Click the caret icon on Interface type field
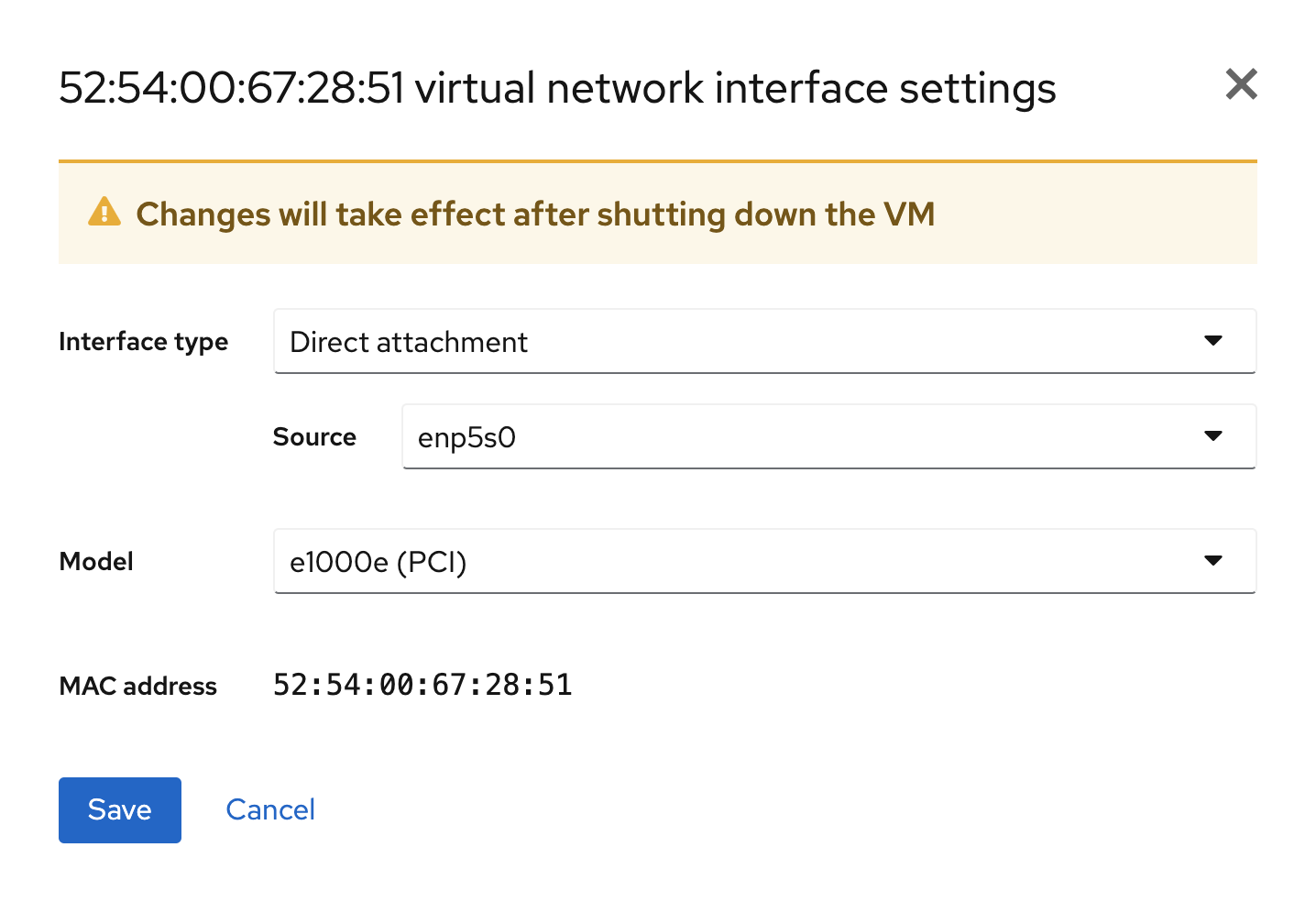1316x902 pixels. click(x=1213, y=341)
